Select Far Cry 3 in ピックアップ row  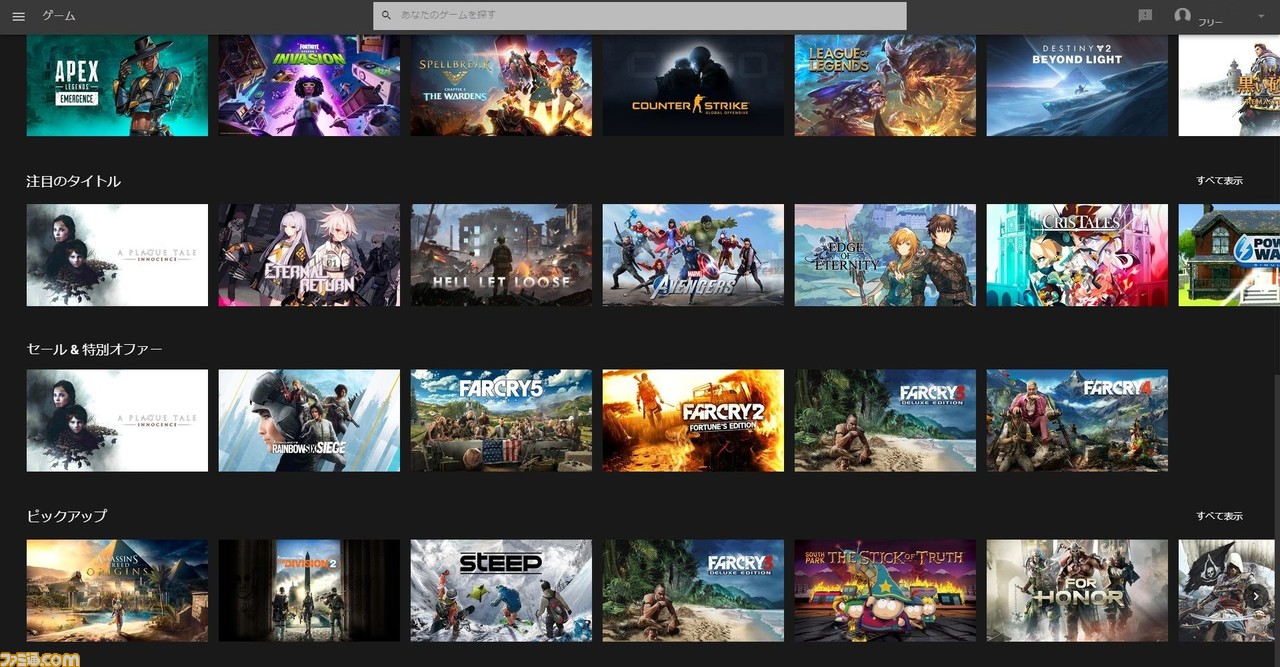pyautogui.click(x=693, y=591)
